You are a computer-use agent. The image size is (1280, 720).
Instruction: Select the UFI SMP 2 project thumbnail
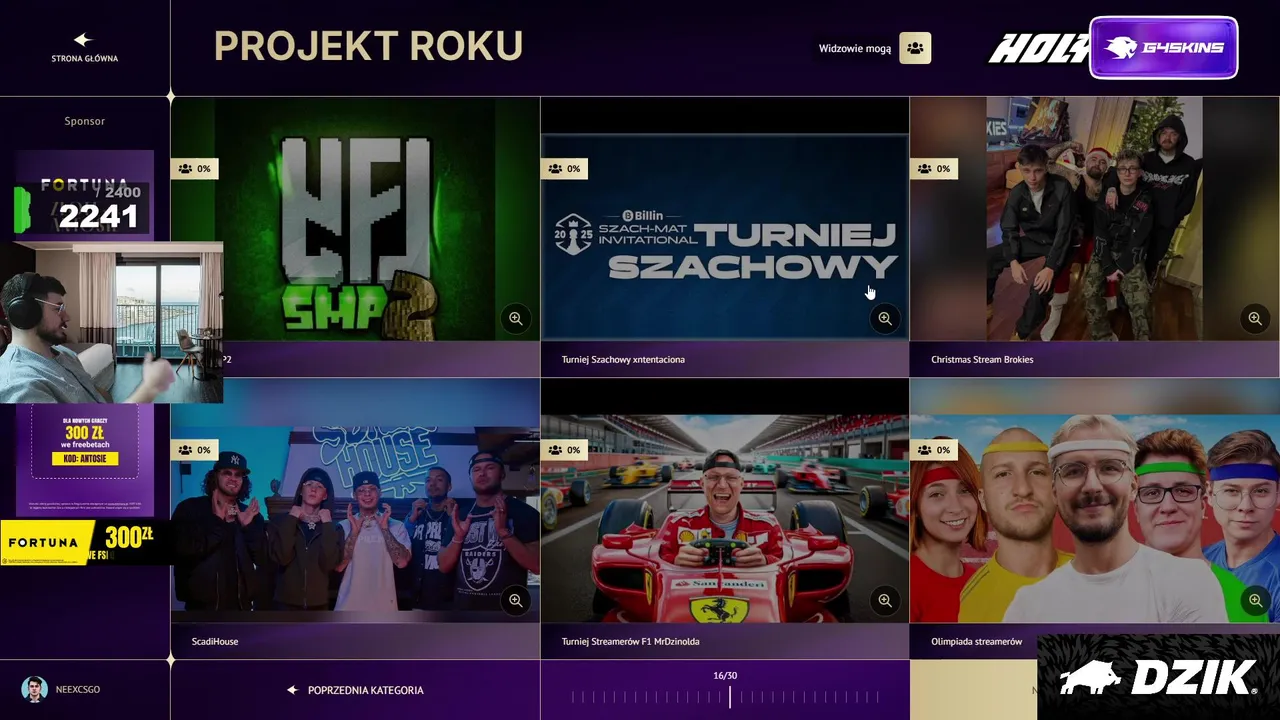coord(355,219)
